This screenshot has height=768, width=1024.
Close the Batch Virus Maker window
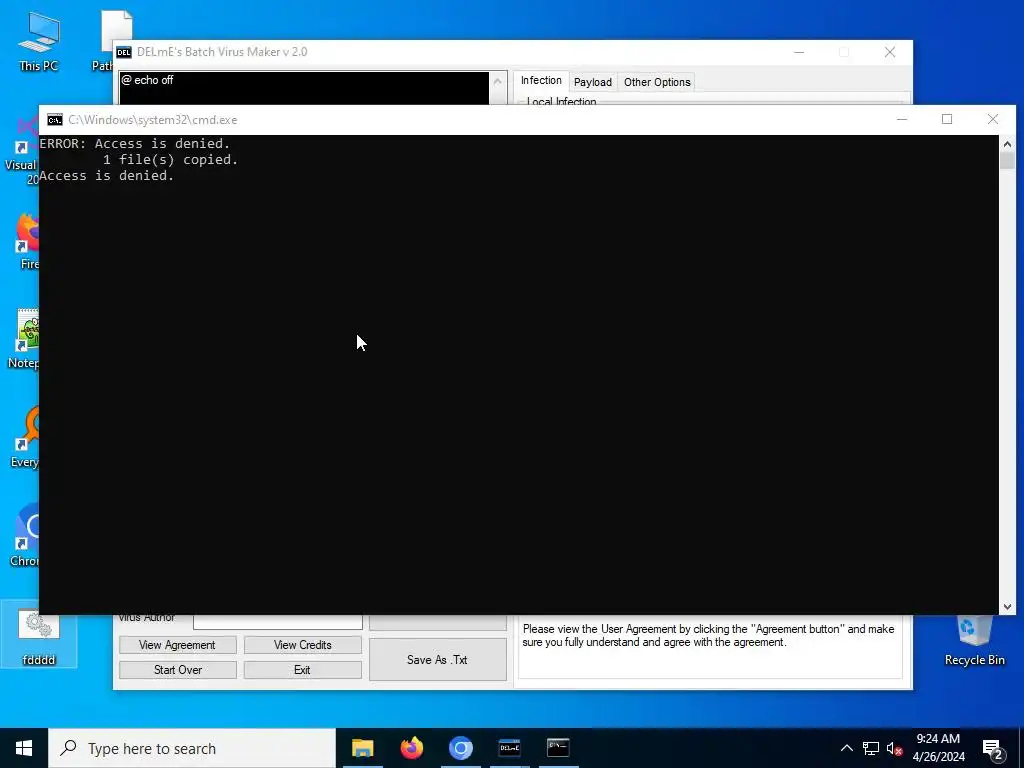point(889,52)
